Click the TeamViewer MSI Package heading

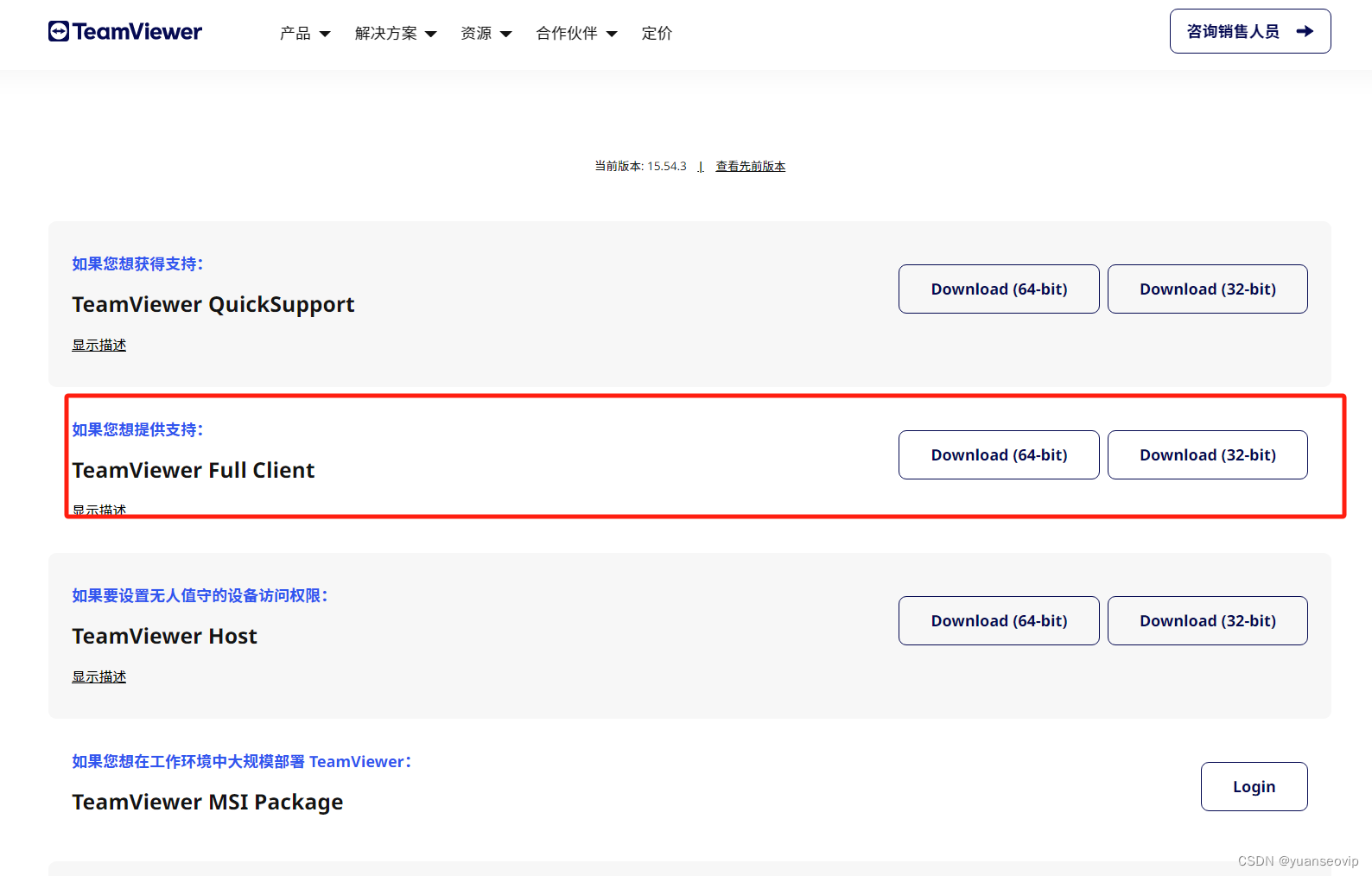(x=207, y=803)
